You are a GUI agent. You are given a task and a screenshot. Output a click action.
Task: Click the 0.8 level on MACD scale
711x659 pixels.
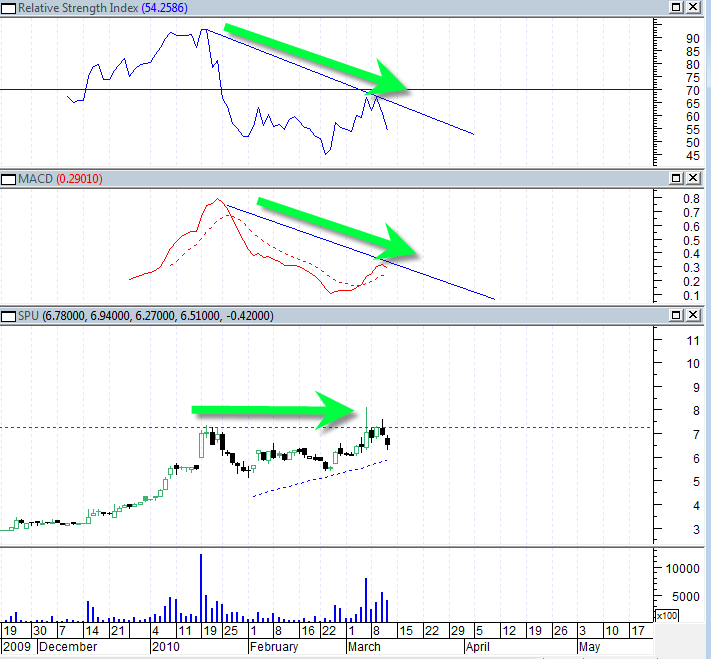coord(692,199)
